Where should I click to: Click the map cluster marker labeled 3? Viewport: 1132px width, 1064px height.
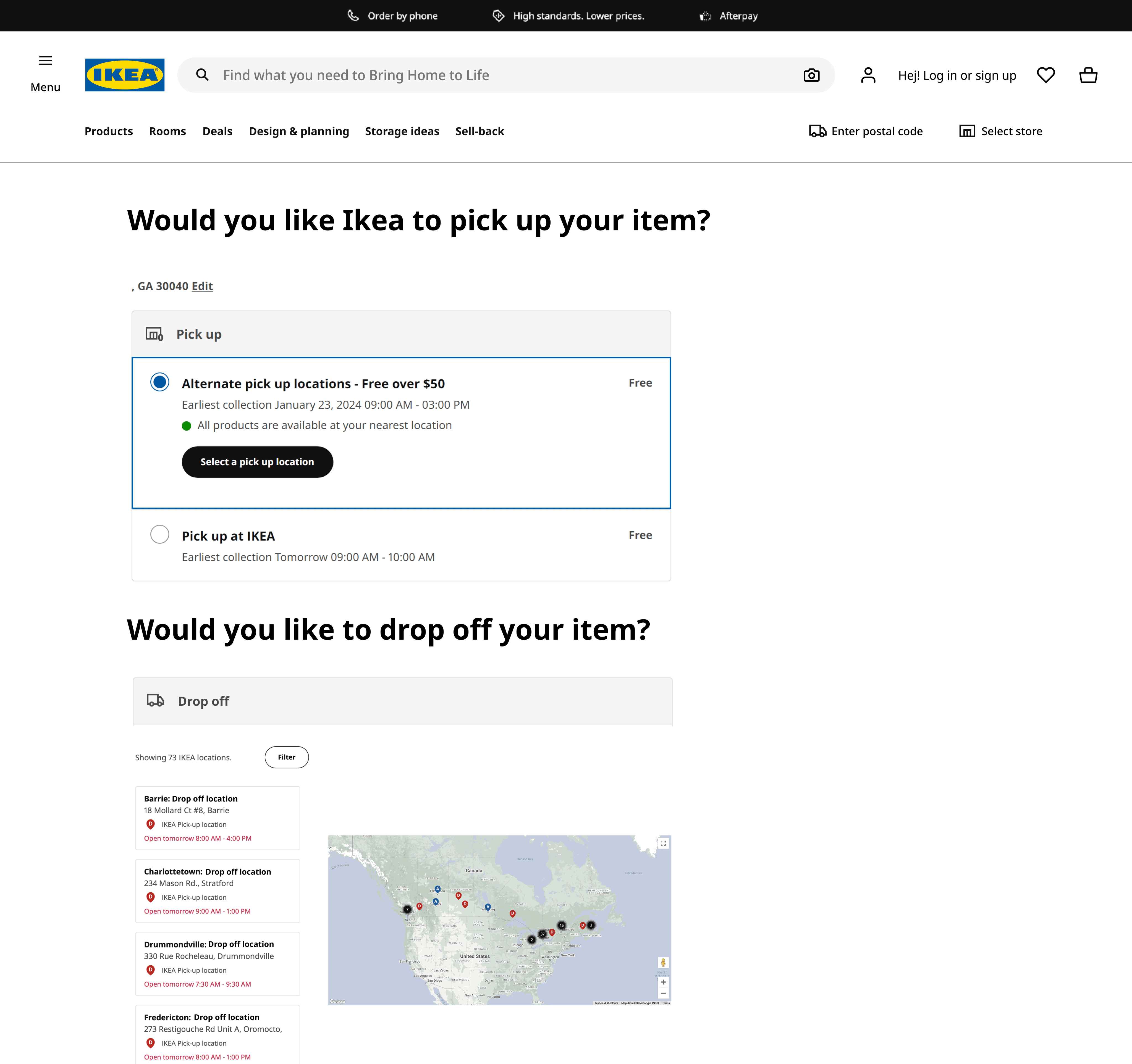(591, 925)
